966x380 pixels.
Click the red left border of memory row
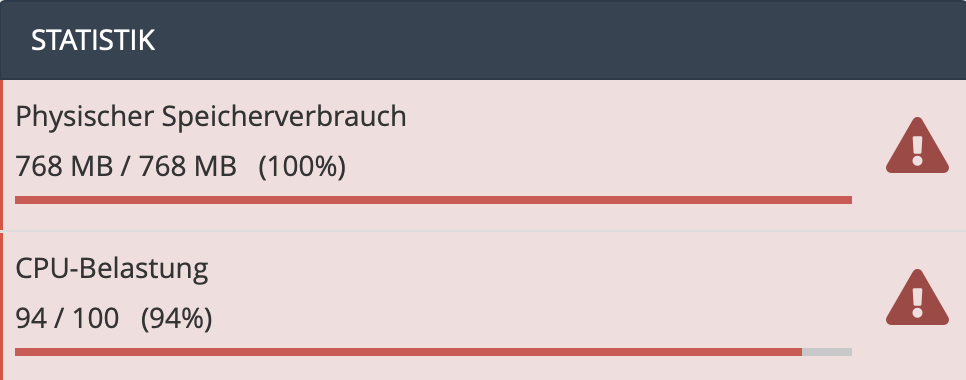(x=1, y=155)
